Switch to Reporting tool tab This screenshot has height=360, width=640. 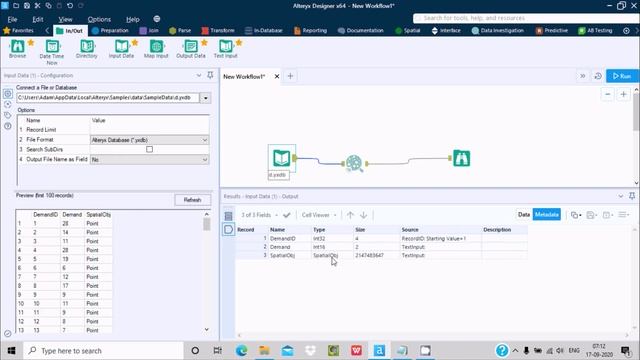pyautogui.click(x=311, y=31)
